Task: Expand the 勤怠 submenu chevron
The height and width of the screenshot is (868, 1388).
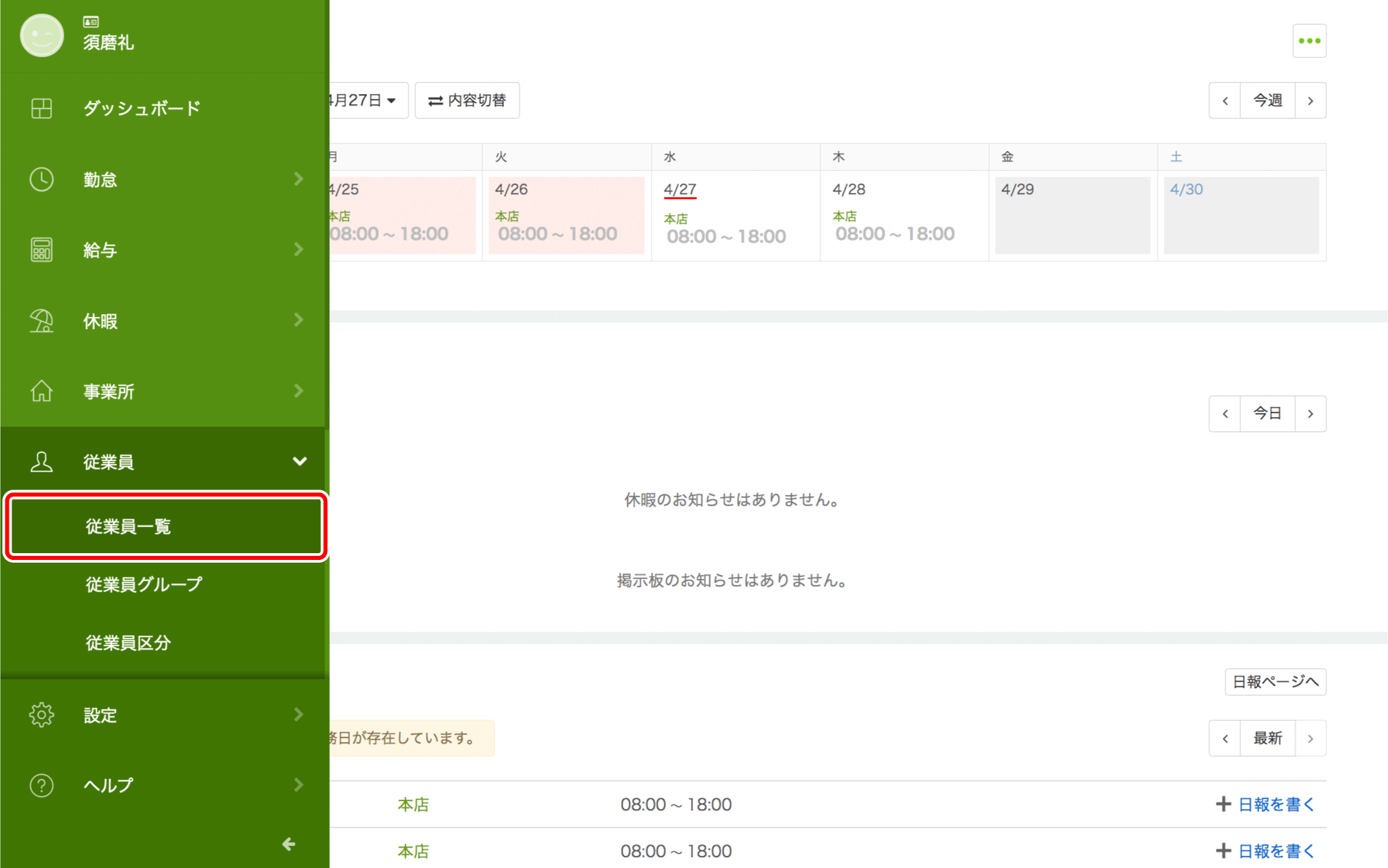Action: click(299, 179)
